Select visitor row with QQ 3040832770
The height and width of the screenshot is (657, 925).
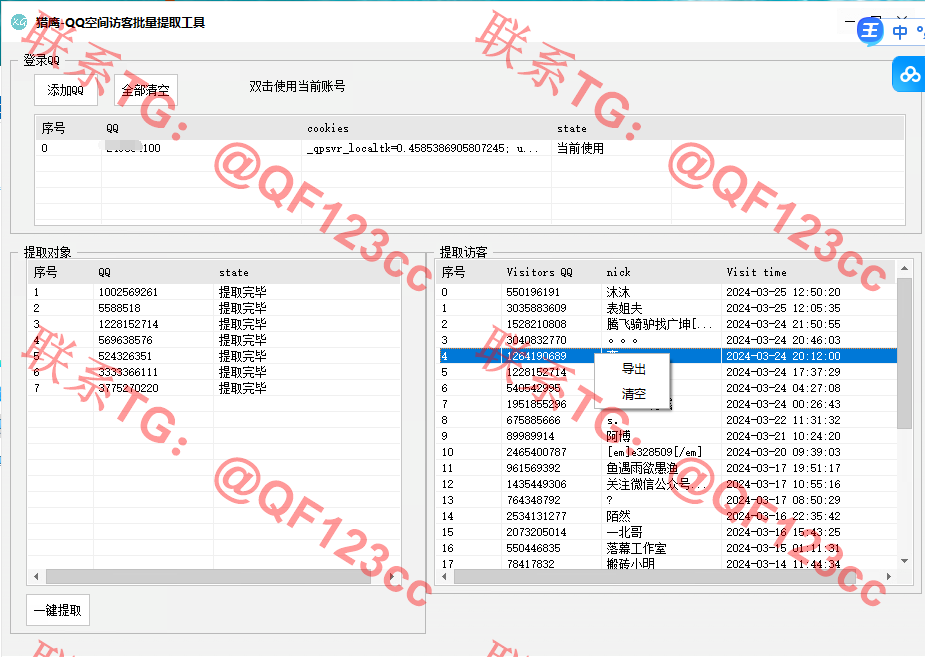pos(668,340)
